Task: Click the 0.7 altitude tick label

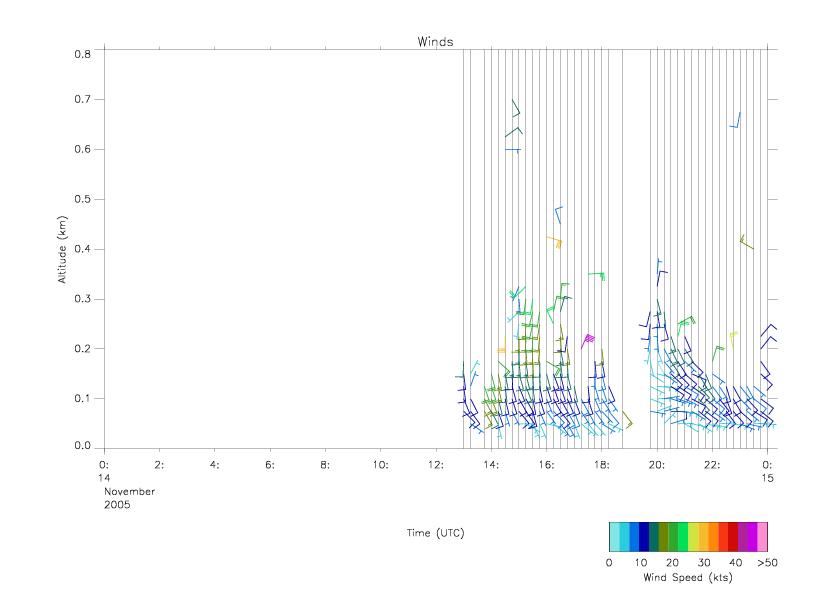Action: (82, 99)
